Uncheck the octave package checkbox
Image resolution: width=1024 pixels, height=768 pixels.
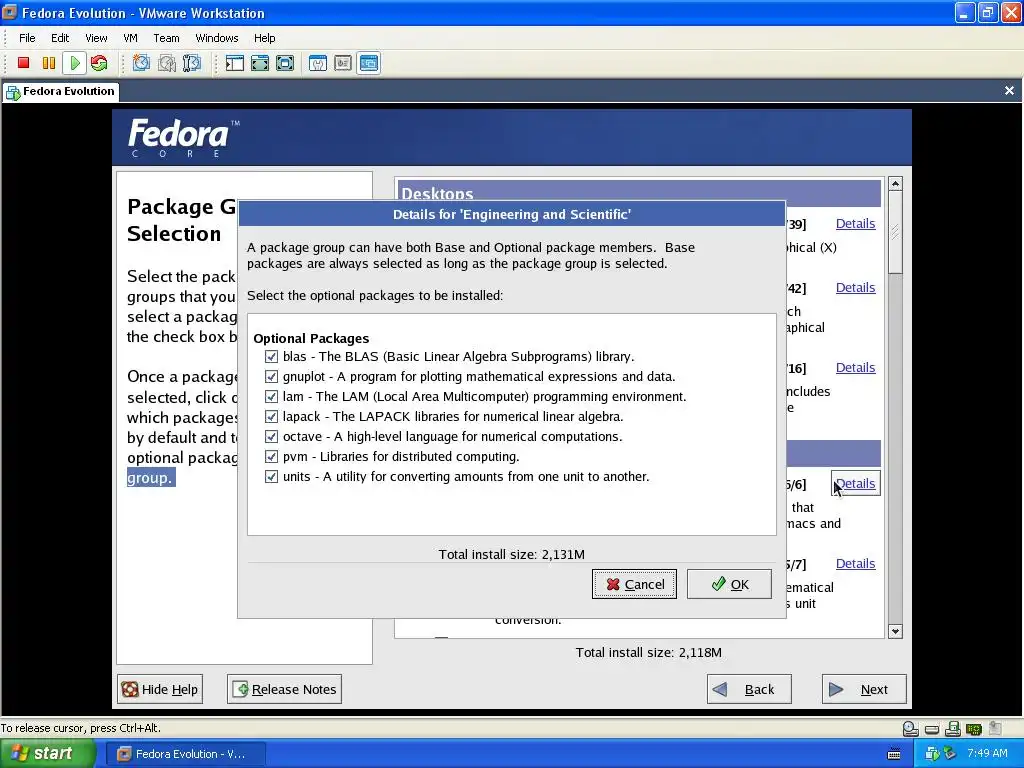pyautogui.click(x=271, y=436)
